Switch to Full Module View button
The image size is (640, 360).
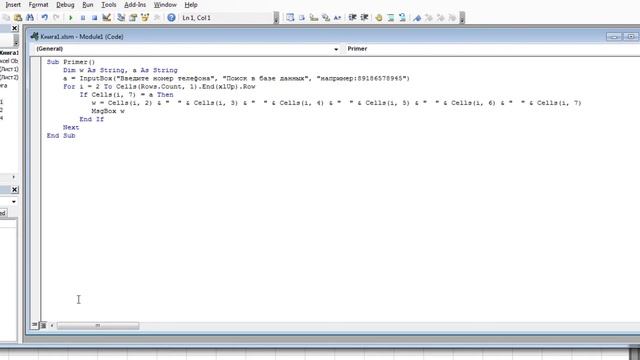coord(43,325)
